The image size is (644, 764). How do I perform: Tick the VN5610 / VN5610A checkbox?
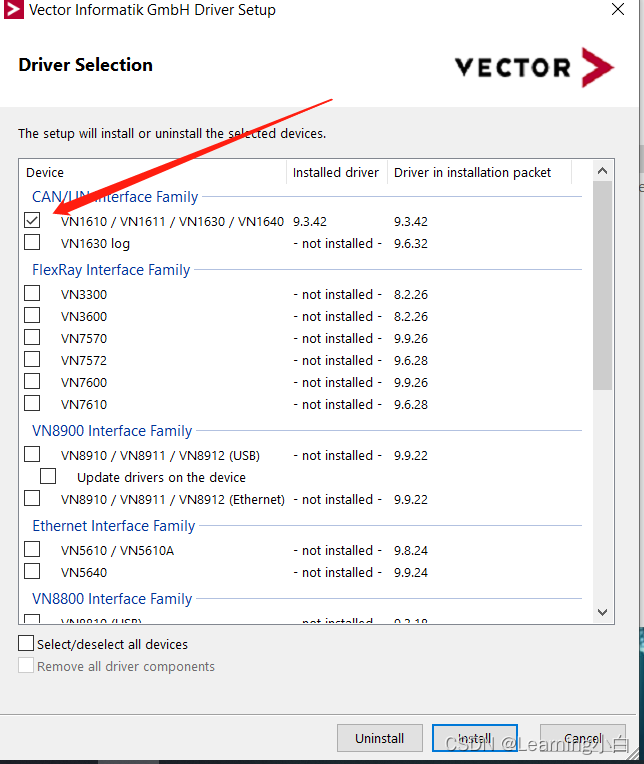pyautogui.click(x=32, y=549)
